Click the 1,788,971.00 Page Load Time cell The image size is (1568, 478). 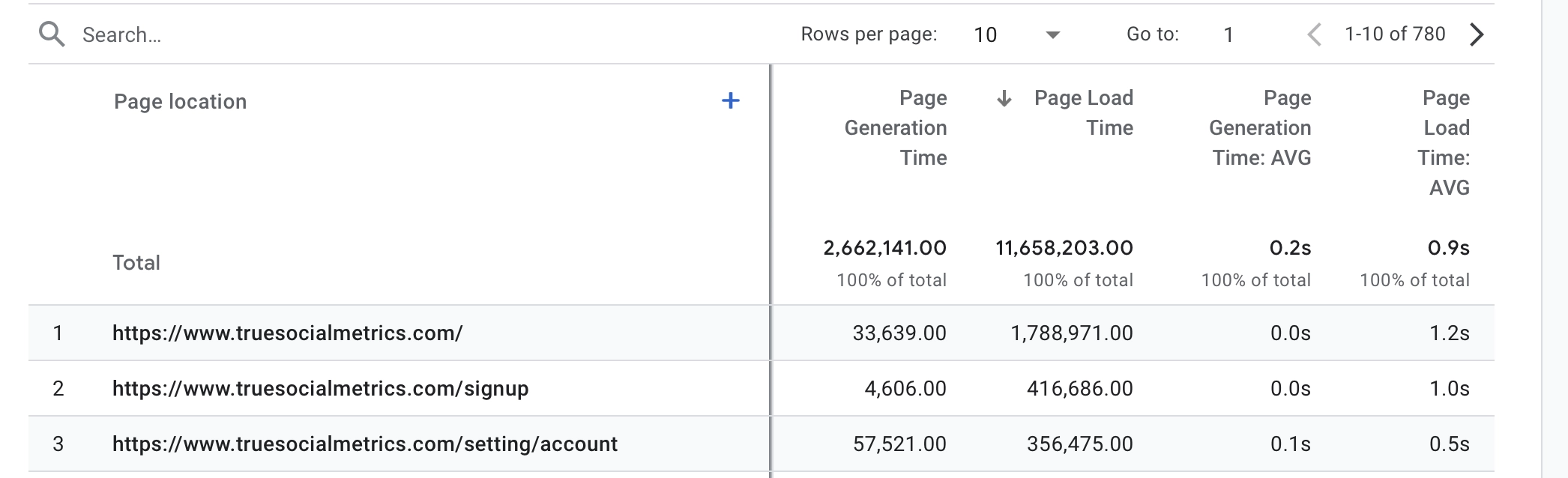pos(1072,333)
